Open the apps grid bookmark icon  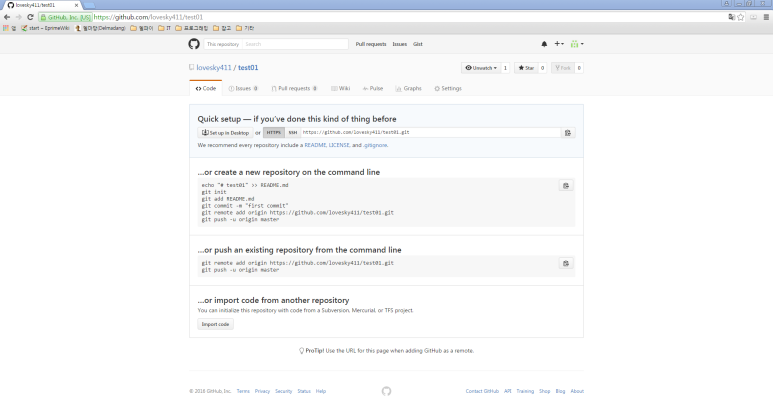[6, 28]
